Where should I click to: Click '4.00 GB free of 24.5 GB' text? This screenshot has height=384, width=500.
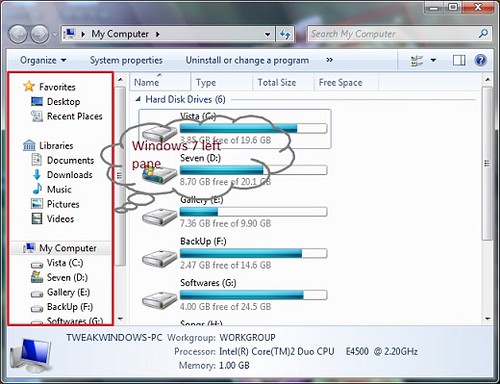[x=226, y=307]
